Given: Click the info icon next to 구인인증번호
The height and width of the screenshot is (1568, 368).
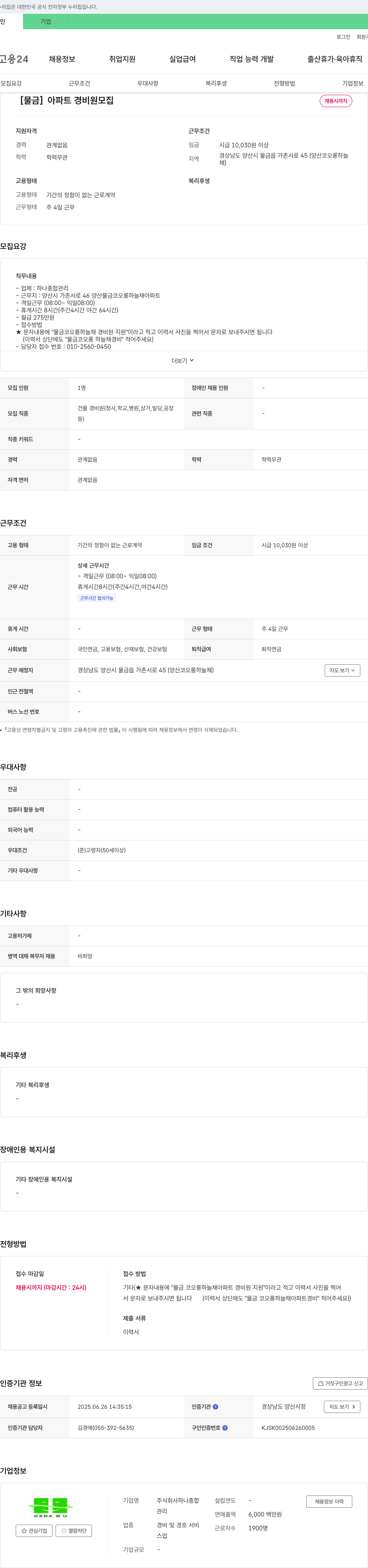Looking at the screenshot, I should [225, 1428].
